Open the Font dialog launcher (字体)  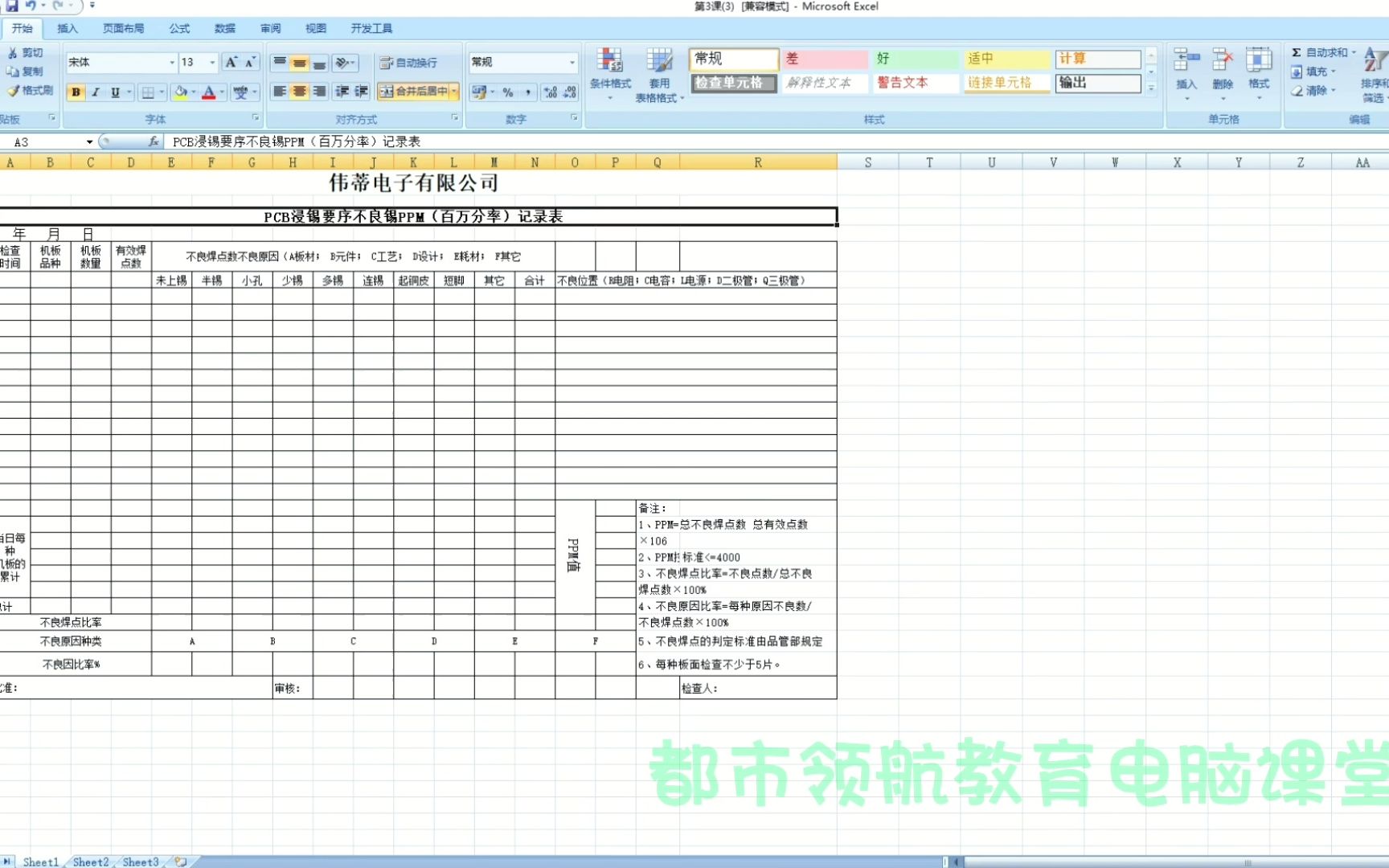pyautogui.click(x=256, y=118)
